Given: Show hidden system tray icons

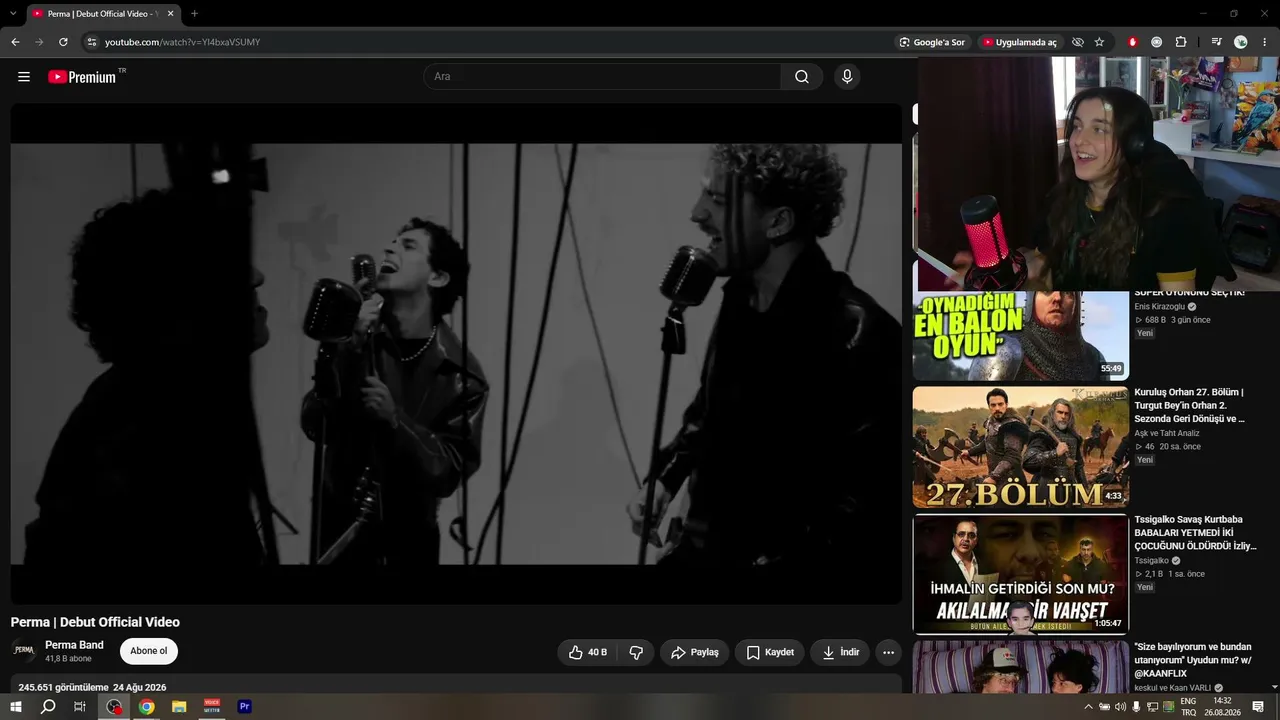Looking at the screenshot, I should 1088,707.
